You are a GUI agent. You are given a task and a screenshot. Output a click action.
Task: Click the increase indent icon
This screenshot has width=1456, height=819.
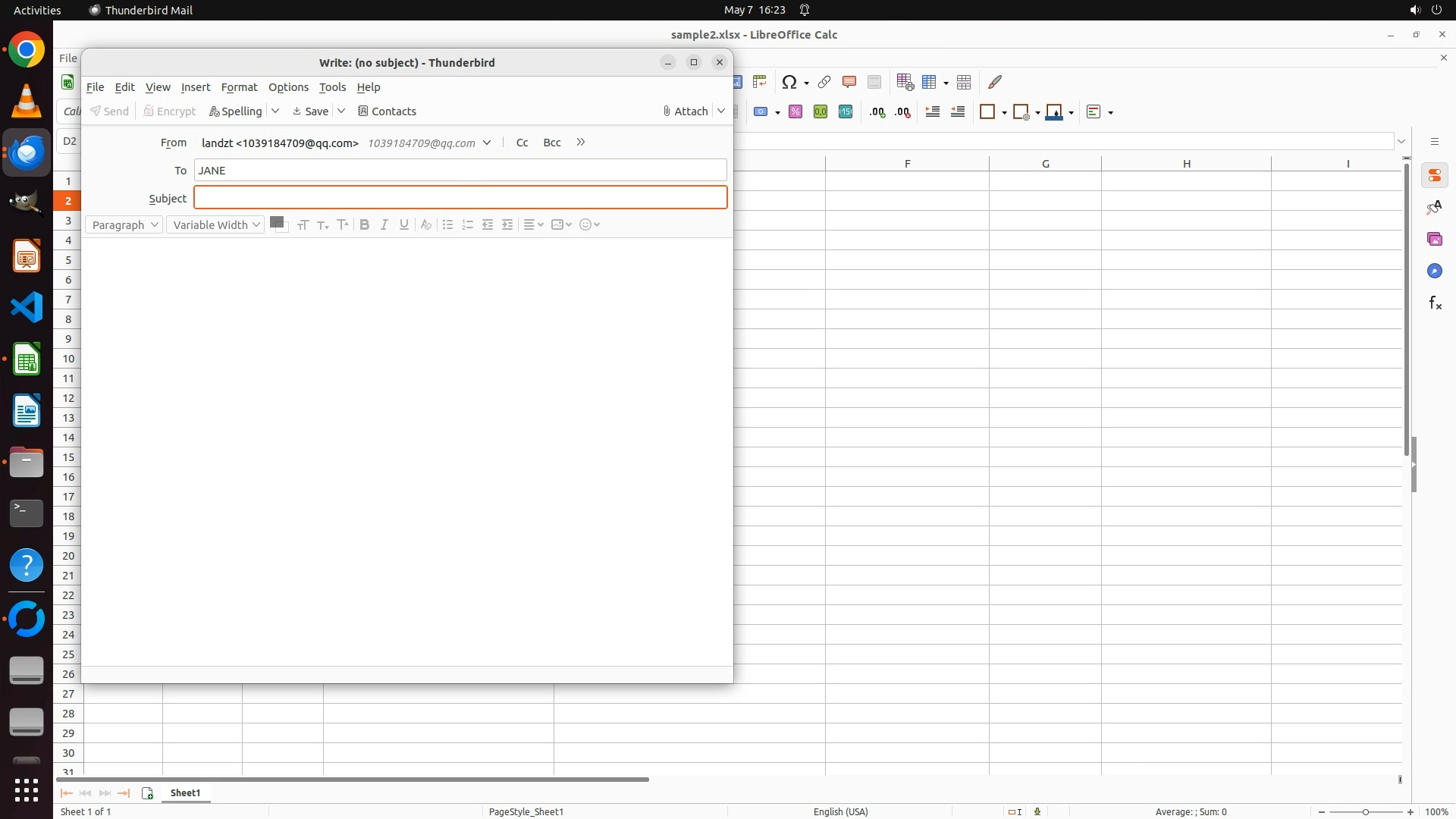507,224
